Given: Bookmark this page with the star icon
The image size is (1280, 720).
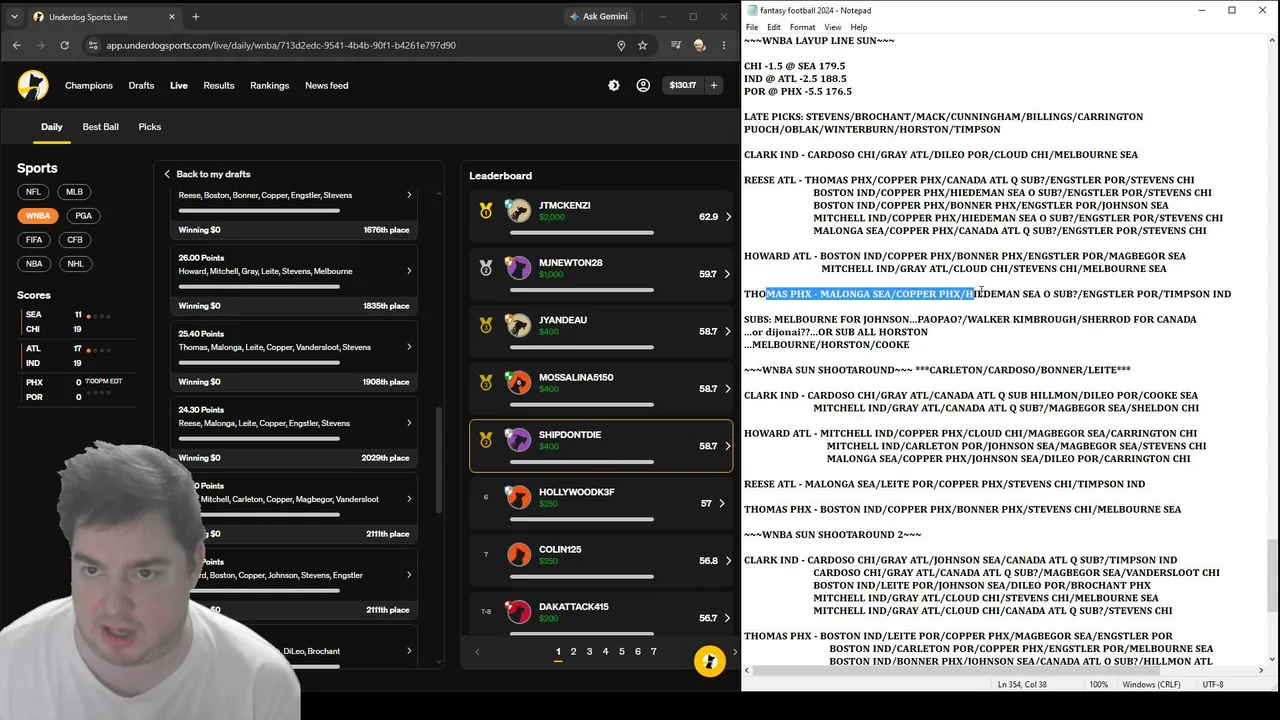Looking at the screenshot, I should point(643,45).
